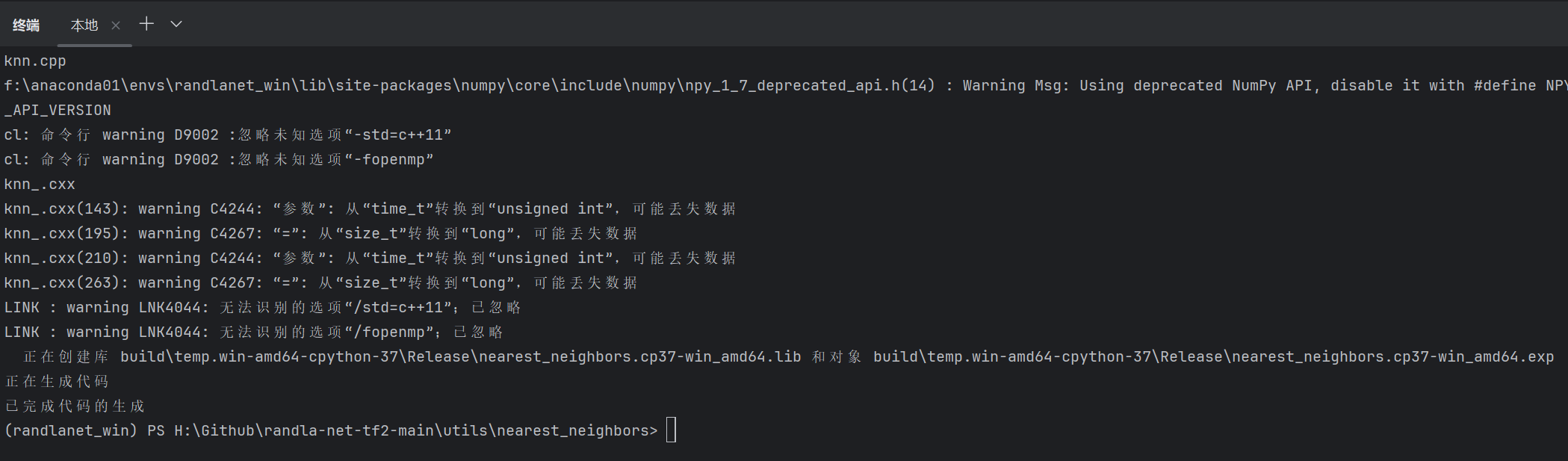The width and height of the screenshot is (1568, 461).
Task: Expand the terminal options chevron dropdown
Action: [x=176, y=24]
